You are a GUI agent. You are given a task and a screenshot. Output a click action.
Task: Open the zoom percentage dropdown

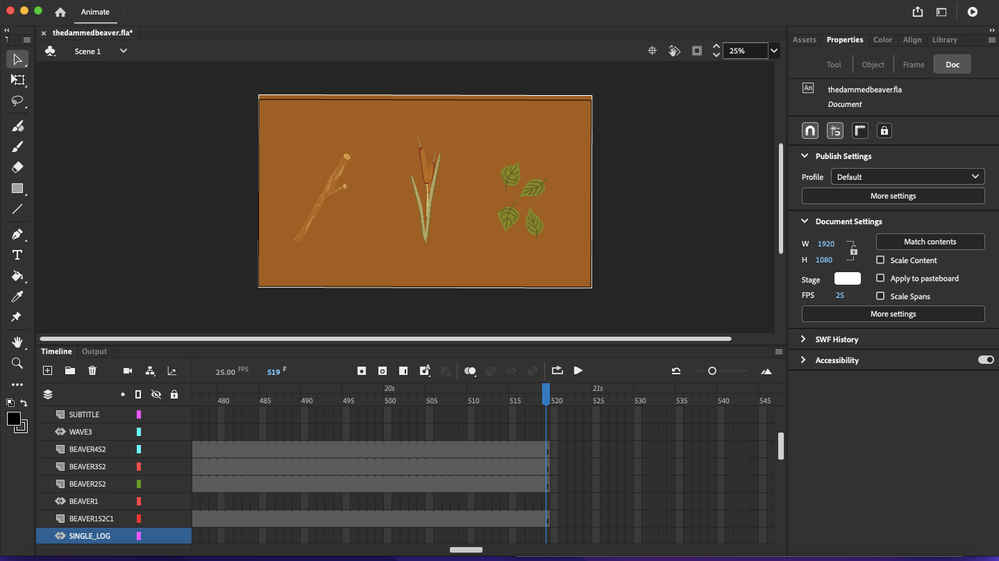(x=773, y=51)
